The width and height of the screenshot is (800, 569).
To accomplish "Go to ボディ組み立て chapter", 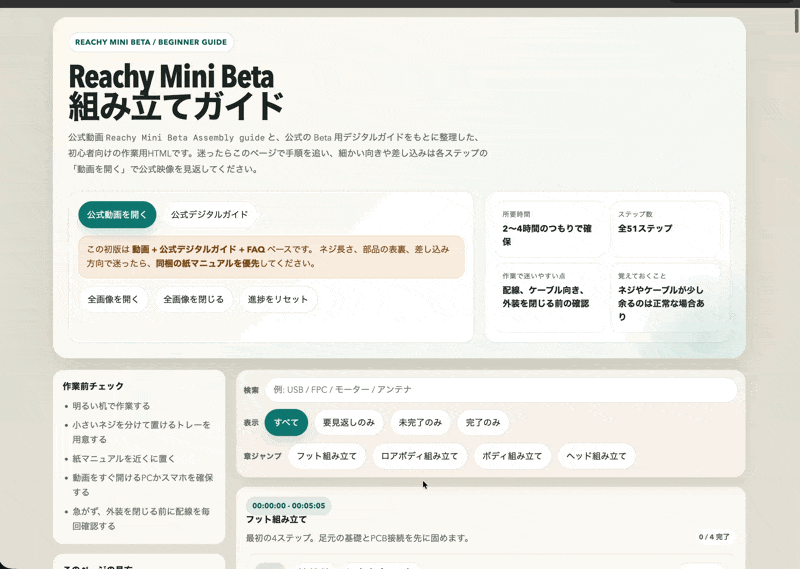I will [512, 457].
